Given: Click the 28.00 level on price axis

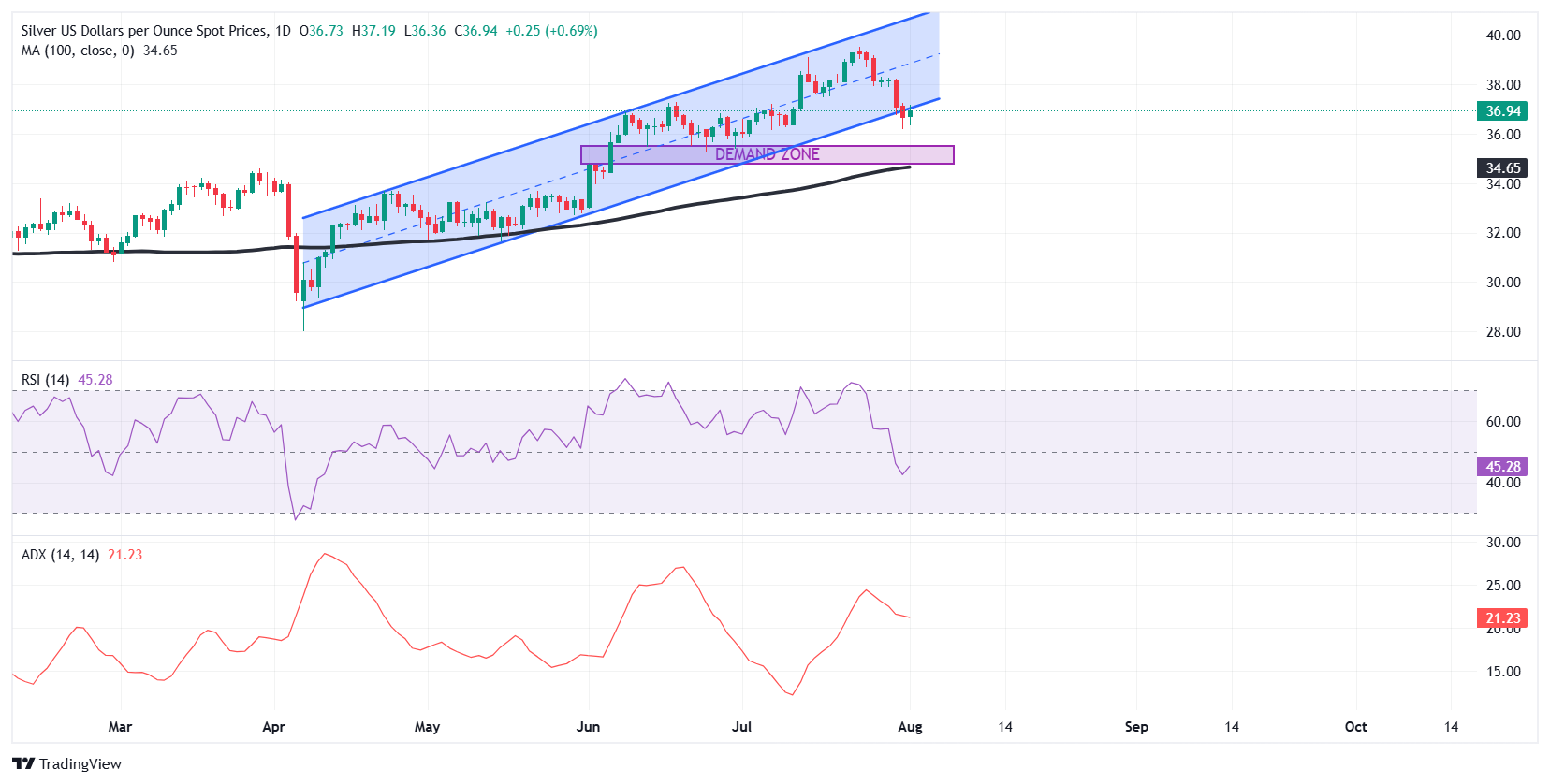Looking at the screenshot, I should click(x=1503, y=332).
